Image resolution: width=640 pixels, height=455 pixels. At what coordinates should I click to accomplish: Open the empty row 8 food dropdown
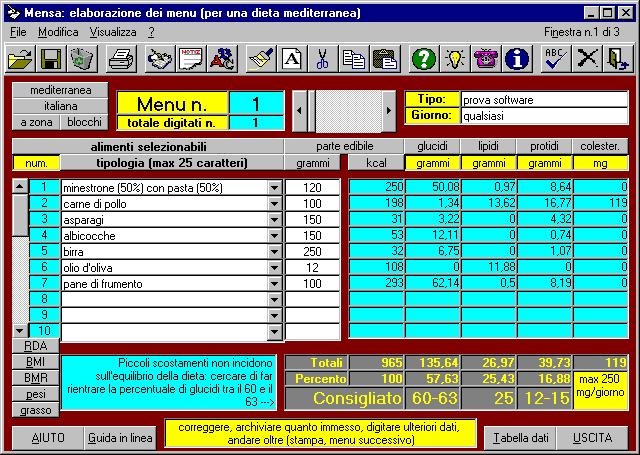pos(274,300)
